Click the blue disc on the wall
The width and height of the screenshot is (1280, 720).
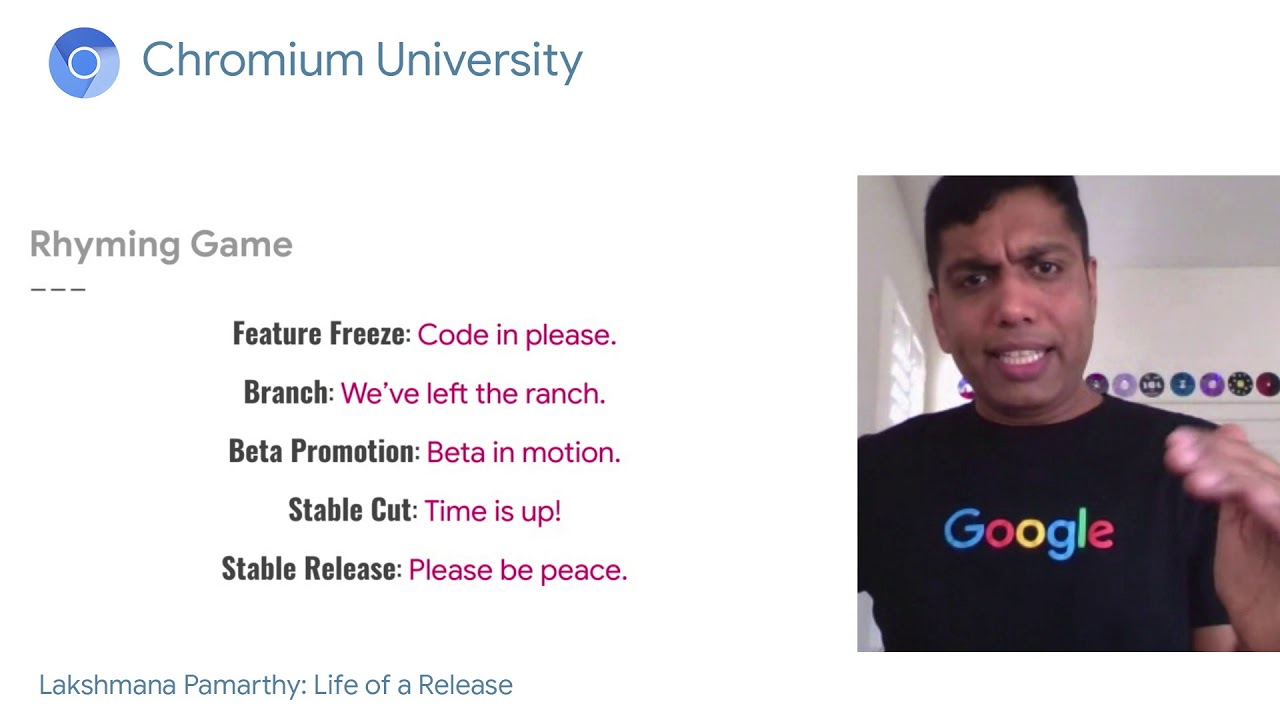pos(1182,384)
